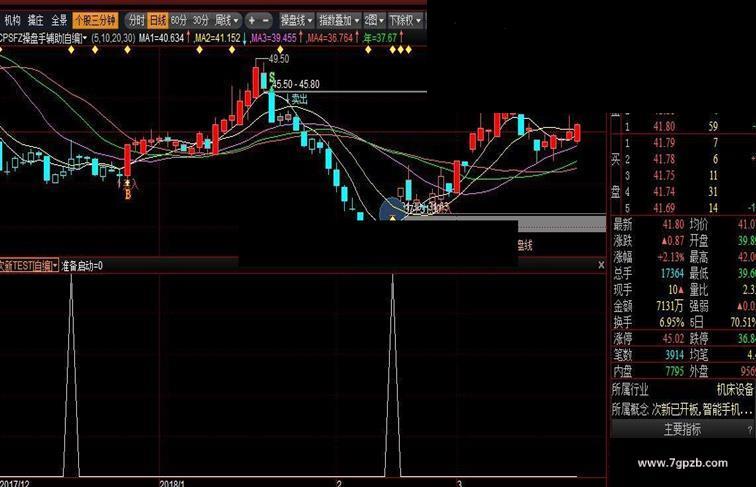Expand the 操盘线 dropdown
756x487 pixels.
(x=296, y=21)
